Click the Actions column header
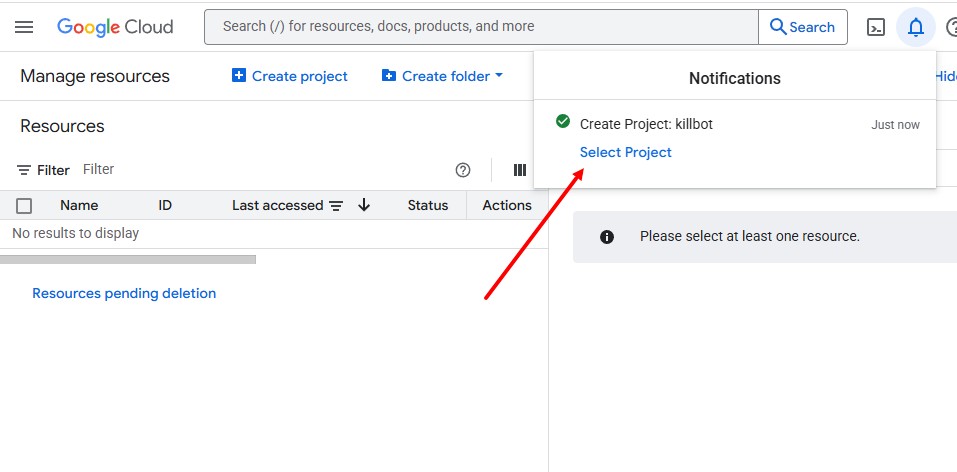957x472 pixels. [x=507, y=206]
